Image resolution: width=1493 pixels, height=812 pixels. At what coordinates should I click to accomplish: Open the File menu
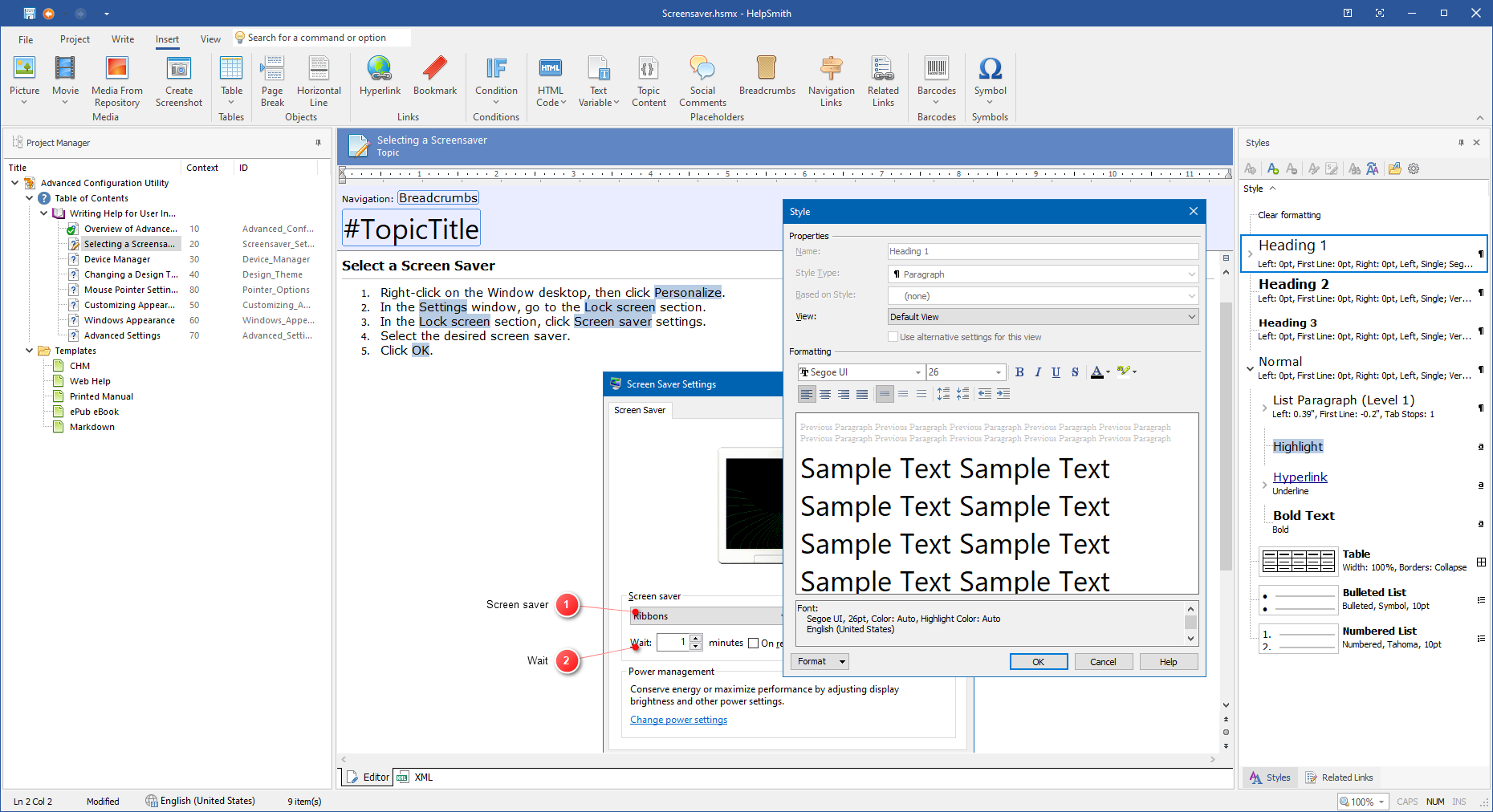point(26,39)
